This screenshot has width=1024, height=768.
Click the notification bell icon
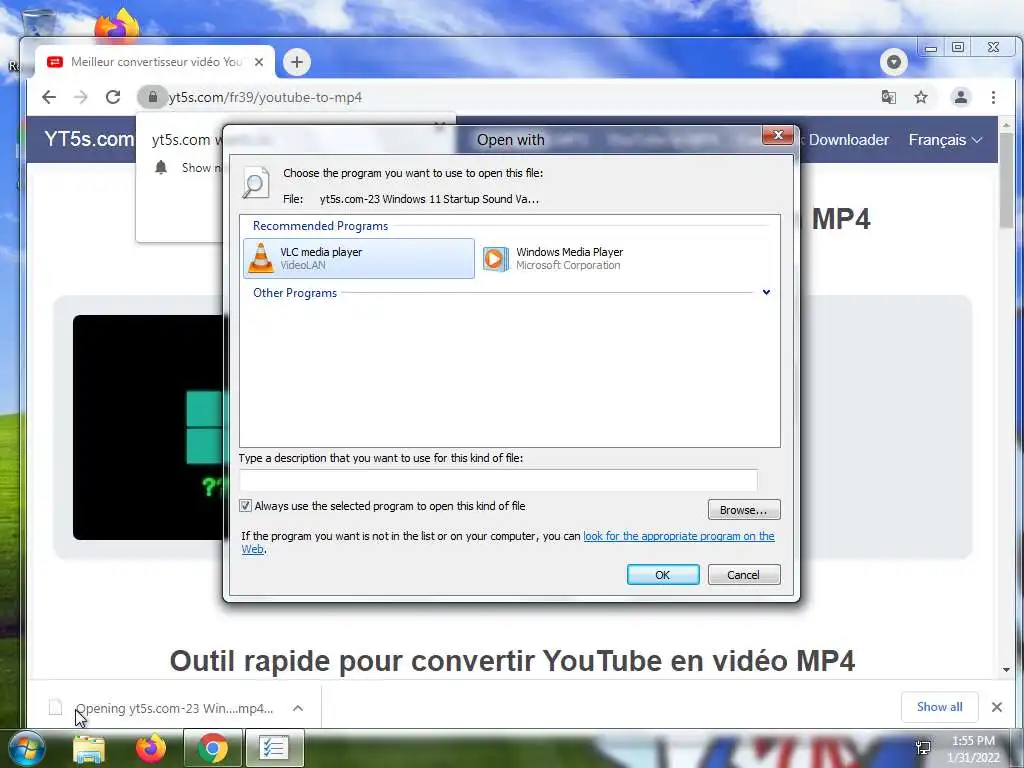(161, 168)
